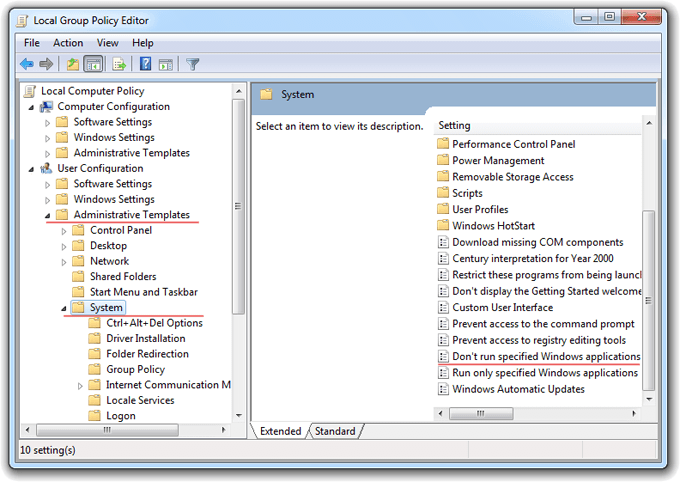Click the Century interpretation policy icon
The width and height of the screenshot is (680, 482).
(443, 259)
